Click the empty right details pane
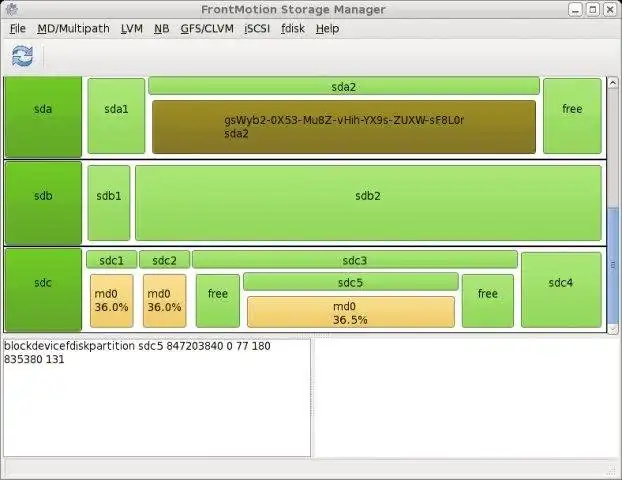The height and width of the screenshot is (480, 622). (x=466, y=398)
